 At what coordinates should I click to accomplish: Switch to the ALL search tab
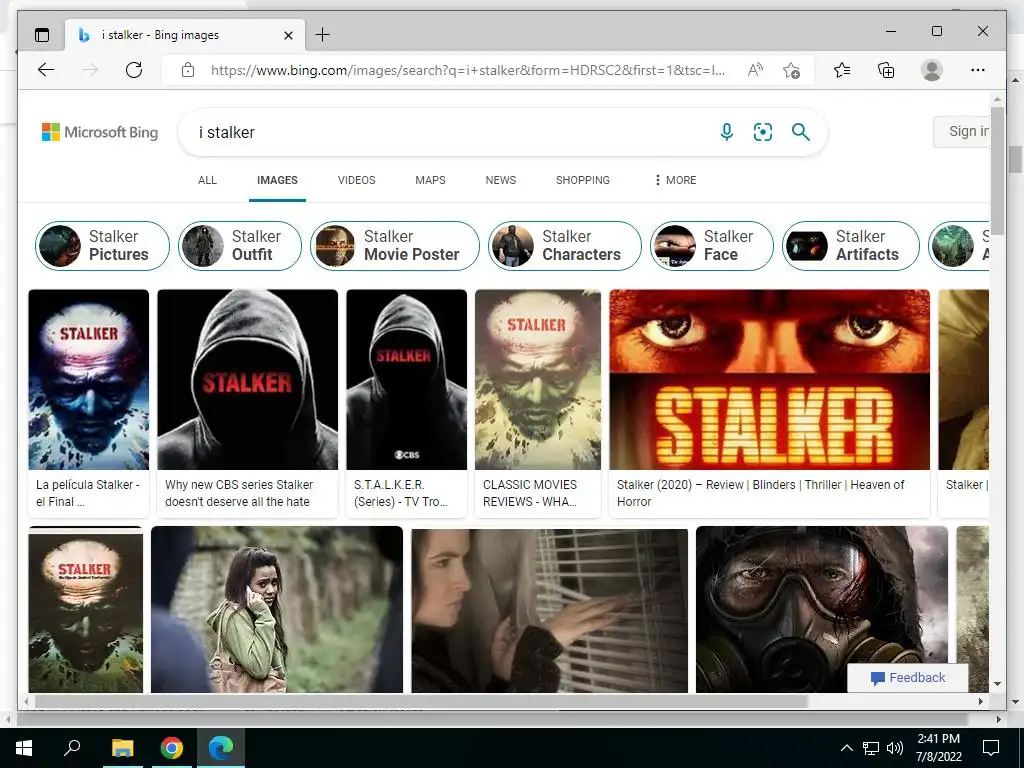(x=207, y=180)
